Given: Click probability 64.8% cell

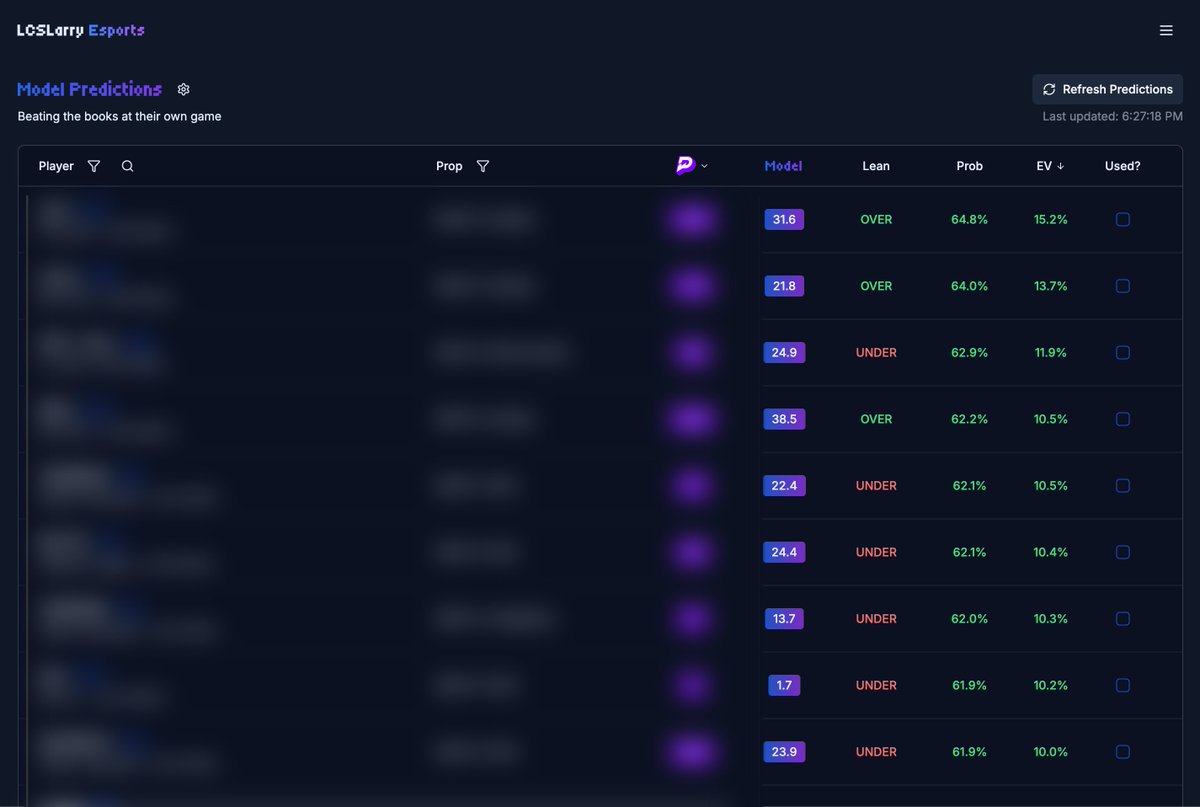Looking at the screenshot, I should [x=969, y=219].
